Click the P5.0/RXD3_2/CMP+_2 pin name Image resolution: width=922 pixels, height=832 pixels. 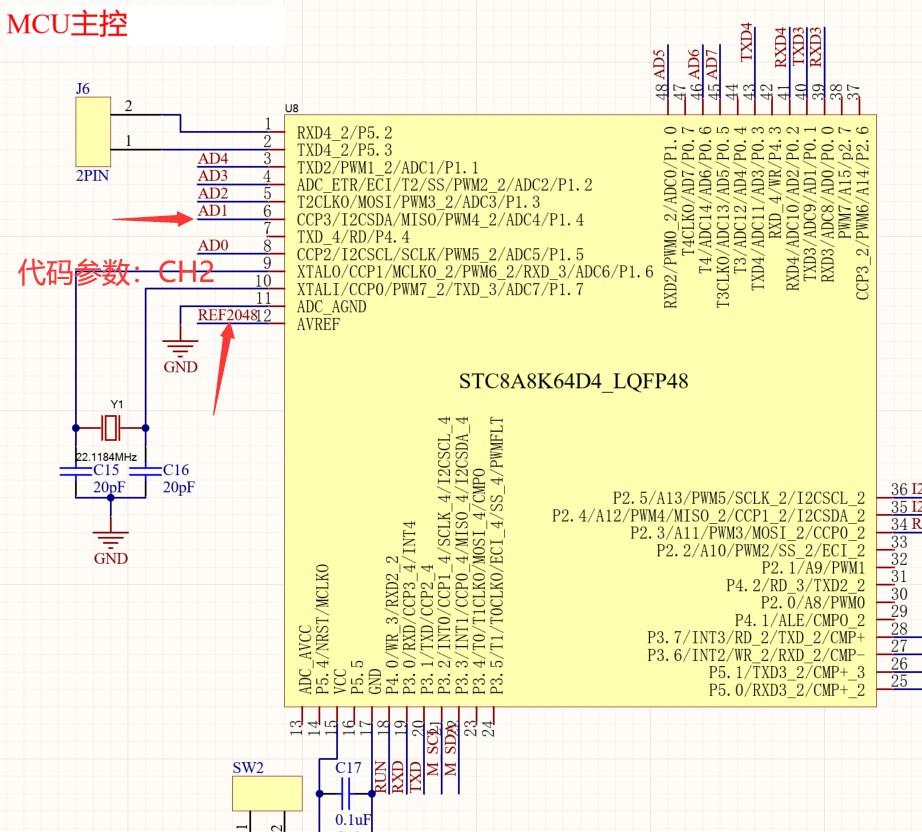pos(787,690)
